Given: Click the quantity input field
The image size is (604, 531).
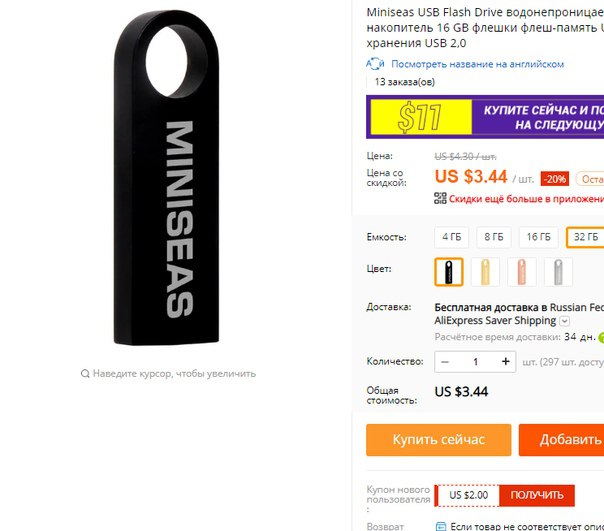Looking at the screenshot, I should coord(475,362).
